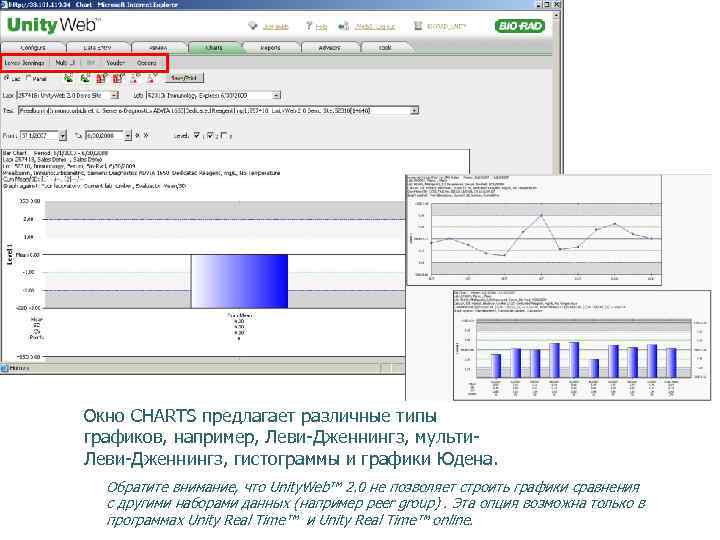Click the logout arrow icon
The image size is (720, 540).
343,26
